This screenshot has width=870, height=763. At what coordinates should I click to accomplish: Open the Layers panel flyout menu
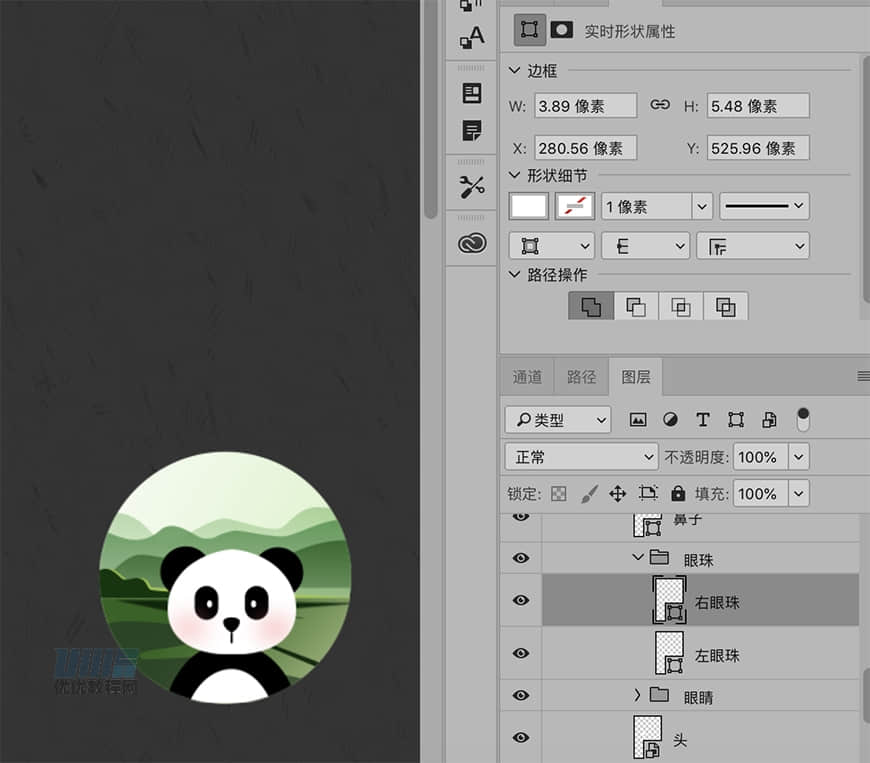point(861,377)
